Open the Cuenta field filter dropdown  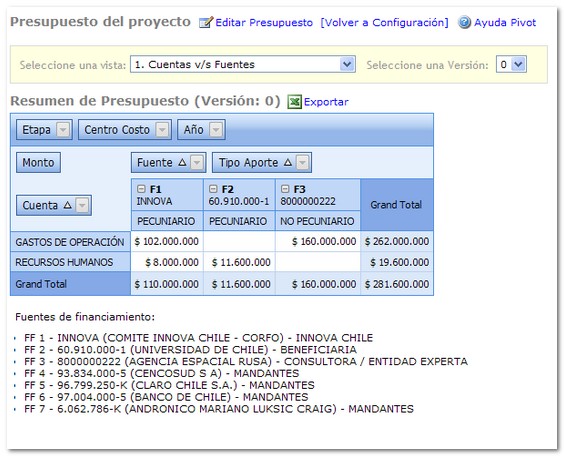coord(82,205)
